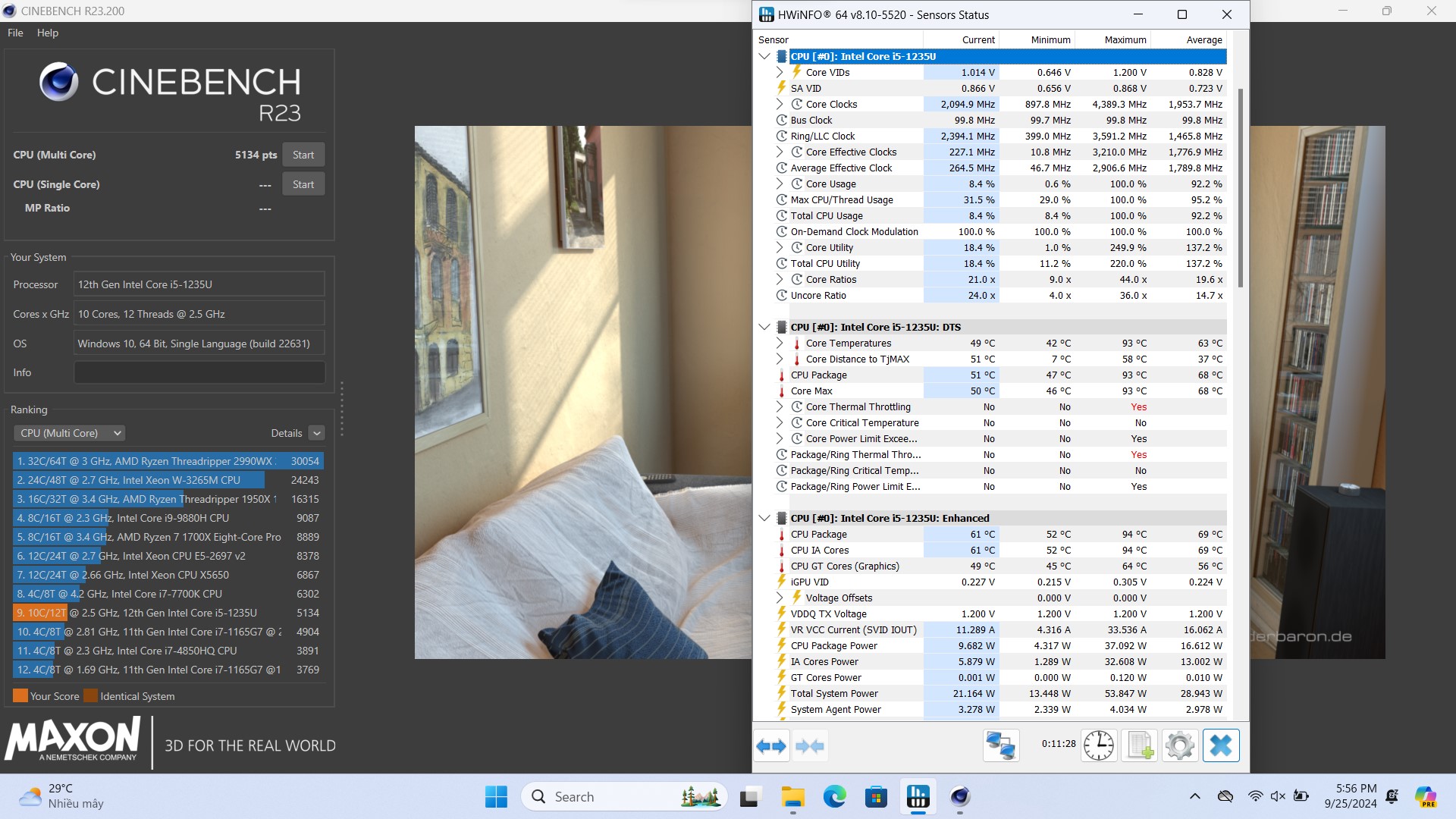The width and height of the screenshot is (1456, 819).
Task: Click HWiNFO log file icon
Action: (1140, 746)
